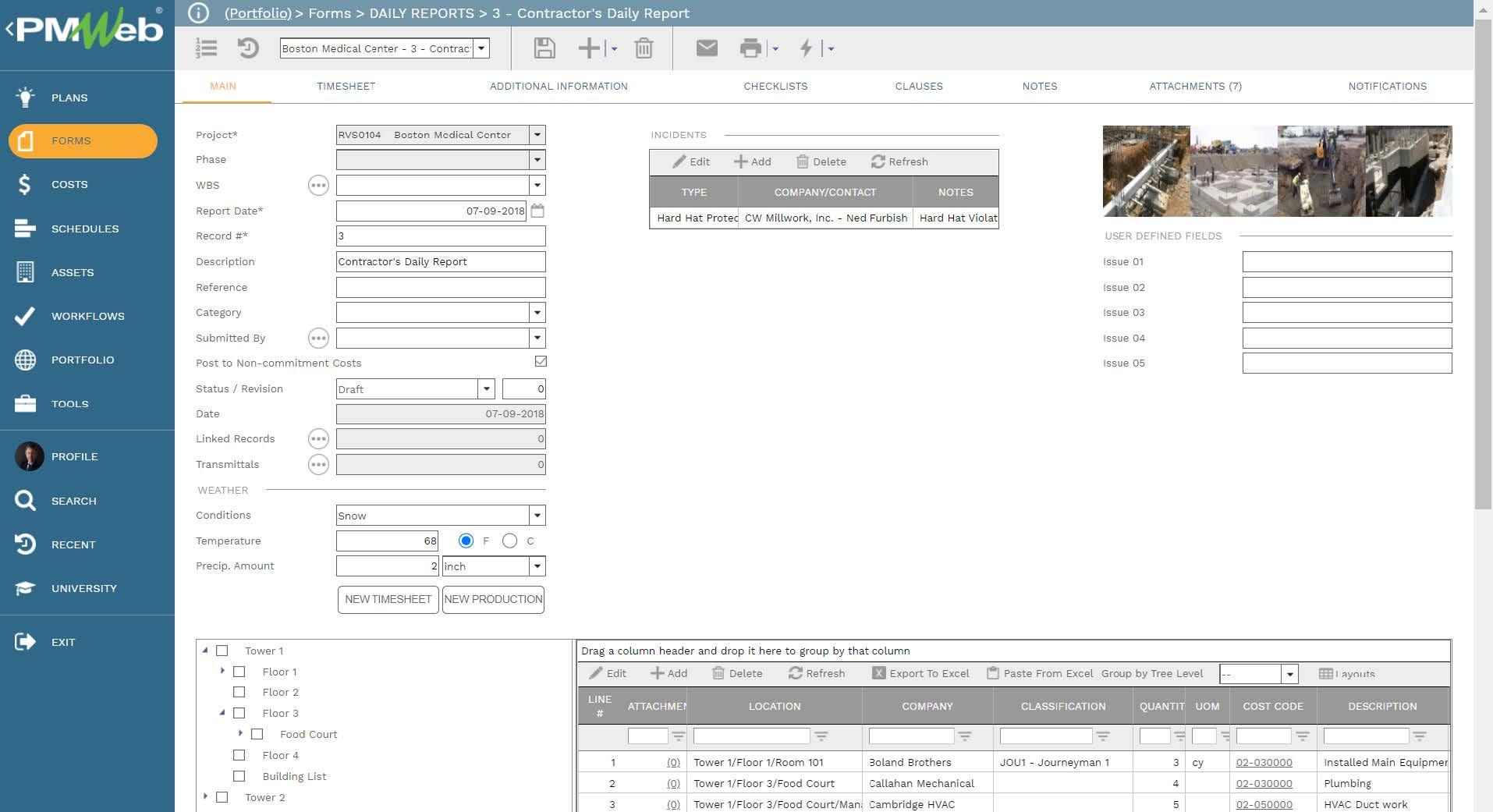Switch to the Timesheet tab
The image size is (1493, 812).
[x=346, y=86]
